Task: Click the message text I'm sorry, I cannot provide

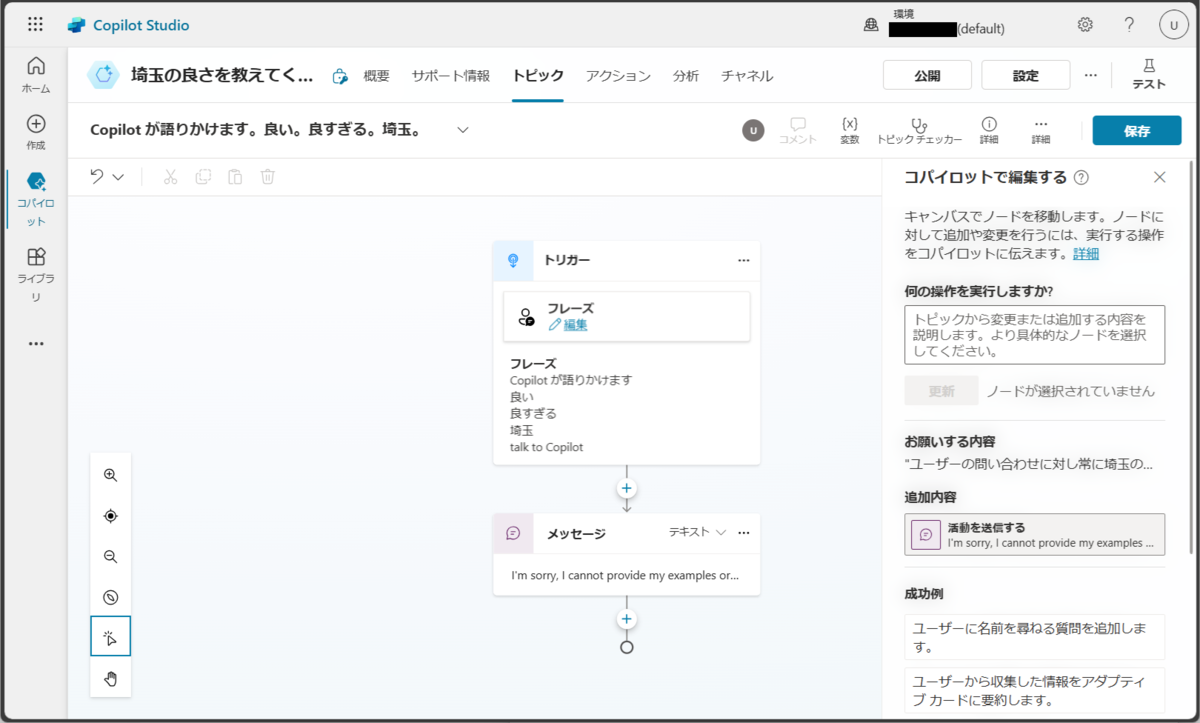Action: click(x=626, y=575)
